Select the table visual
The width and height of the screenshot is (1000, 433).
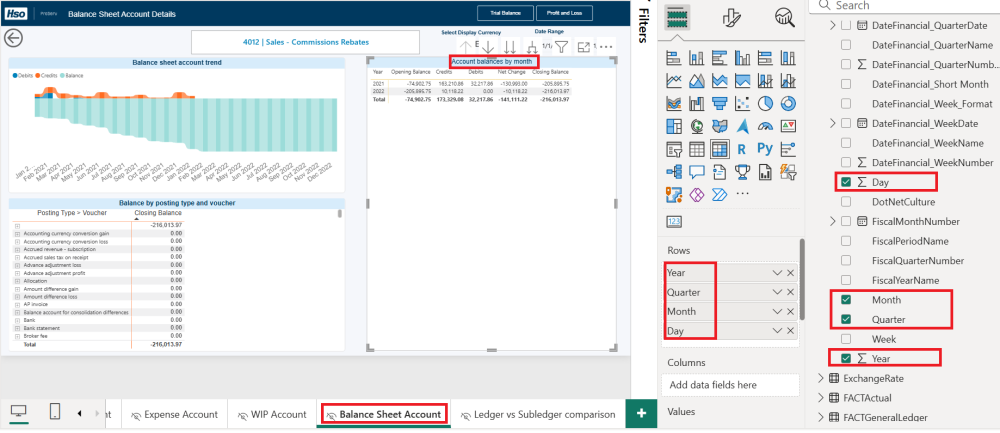696,149
